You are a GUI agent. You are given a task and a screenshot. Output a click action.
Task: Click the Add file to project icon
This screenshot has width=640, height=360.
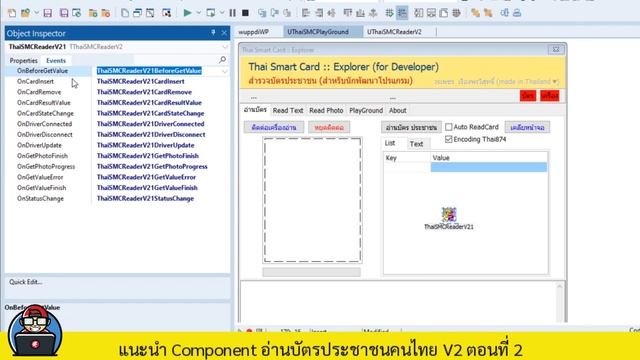[93, 13]
